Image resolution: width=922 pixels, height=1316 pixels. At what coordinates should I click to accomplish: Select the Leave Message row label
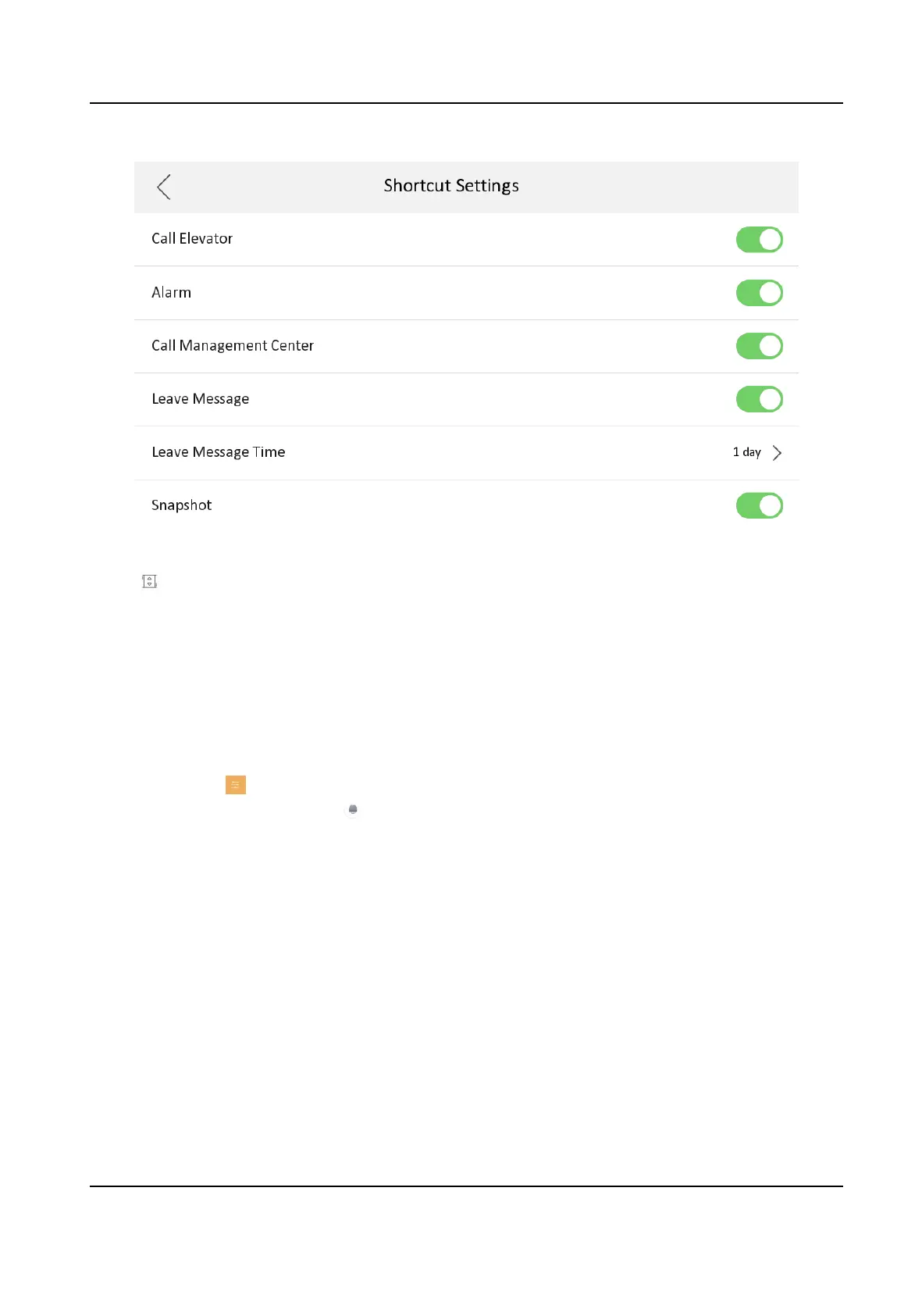tap(201, 399)
